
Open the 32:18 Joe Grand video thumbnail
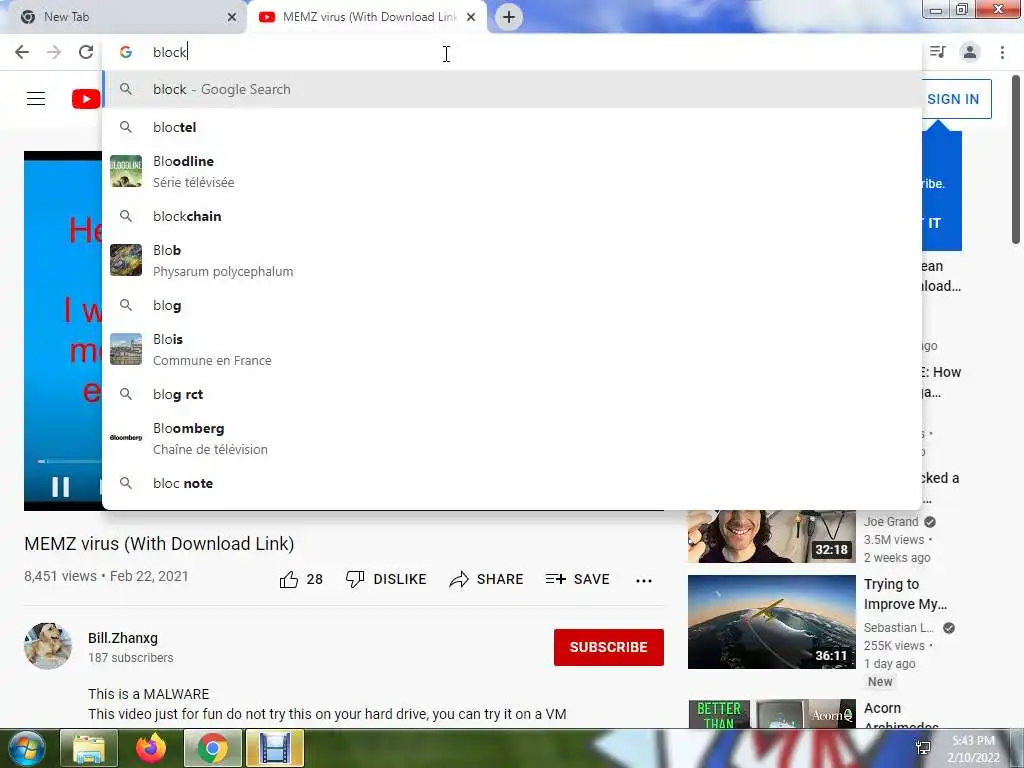(x=771, y=536)
